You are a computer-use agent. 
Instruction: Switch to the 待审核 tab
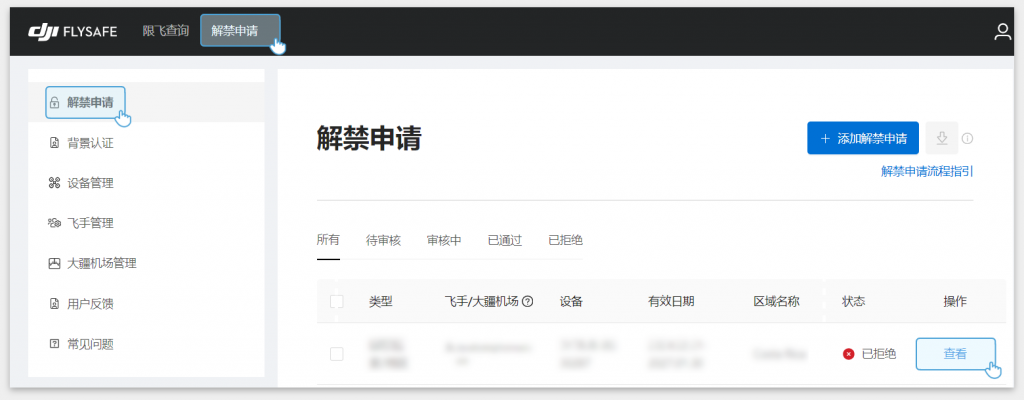[x=383, y=240]
